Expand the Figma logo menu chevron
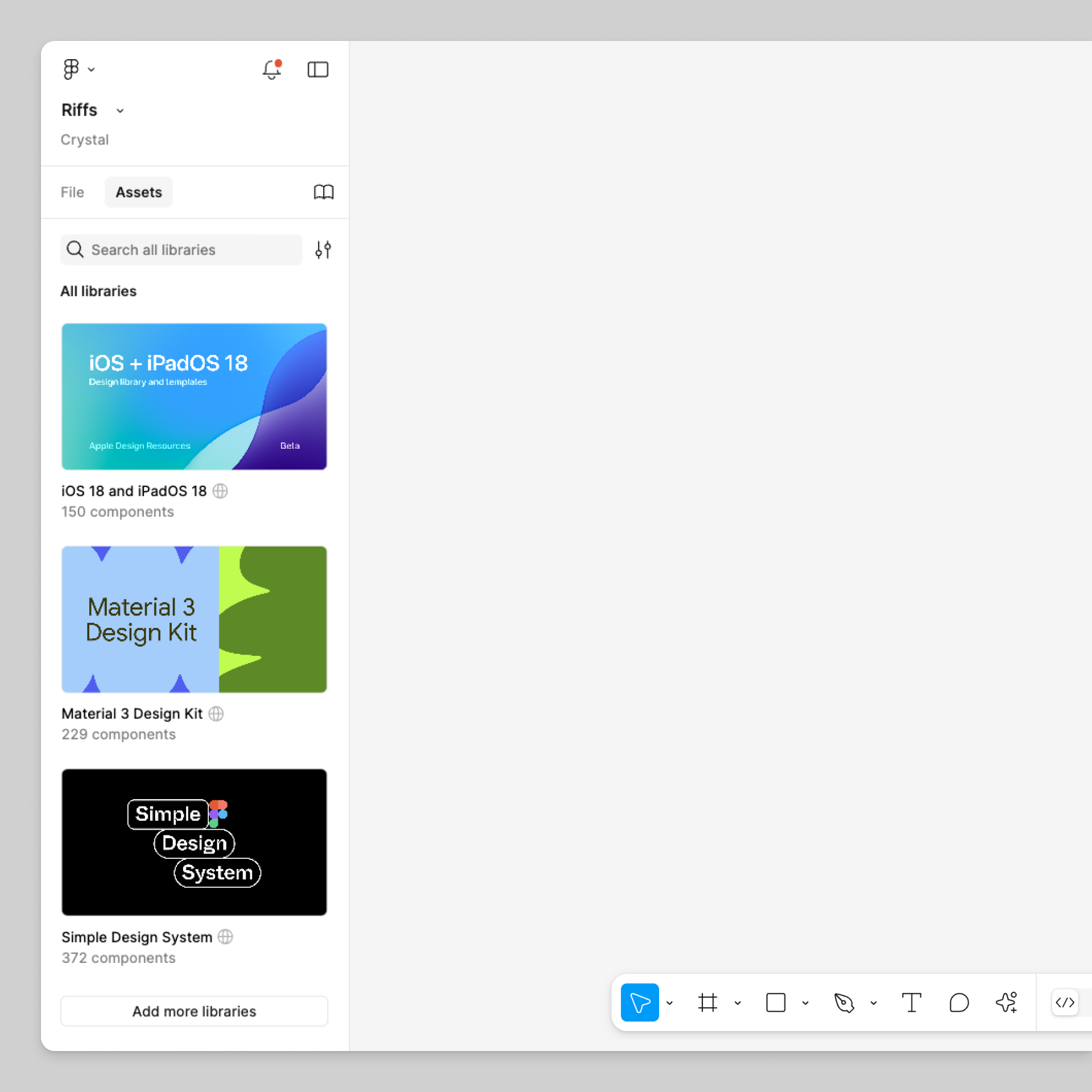1092x1092 pixels. point(91,69)
